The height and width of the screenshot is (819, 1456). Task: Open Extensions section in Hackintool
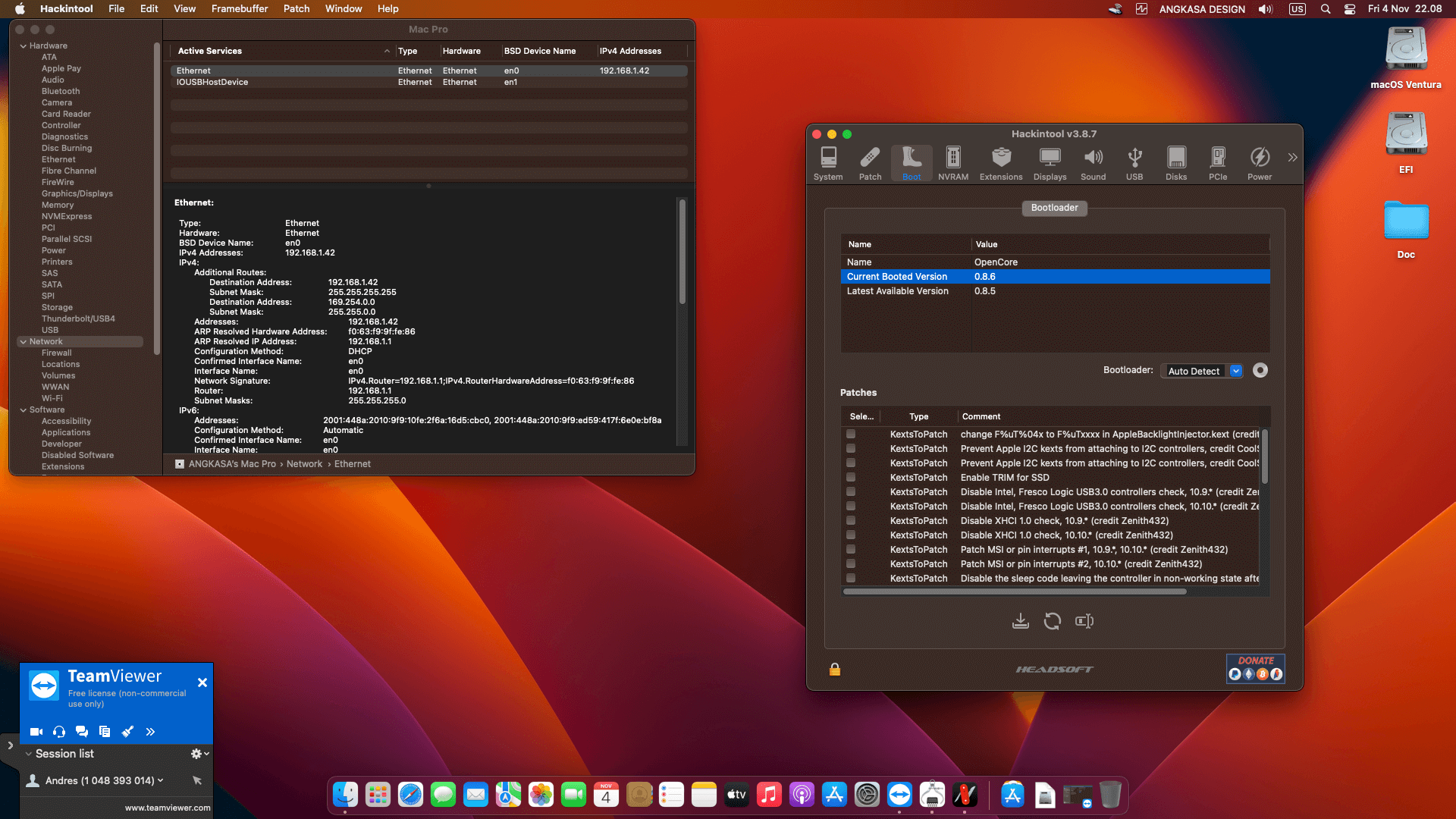tap(1001, 163)
